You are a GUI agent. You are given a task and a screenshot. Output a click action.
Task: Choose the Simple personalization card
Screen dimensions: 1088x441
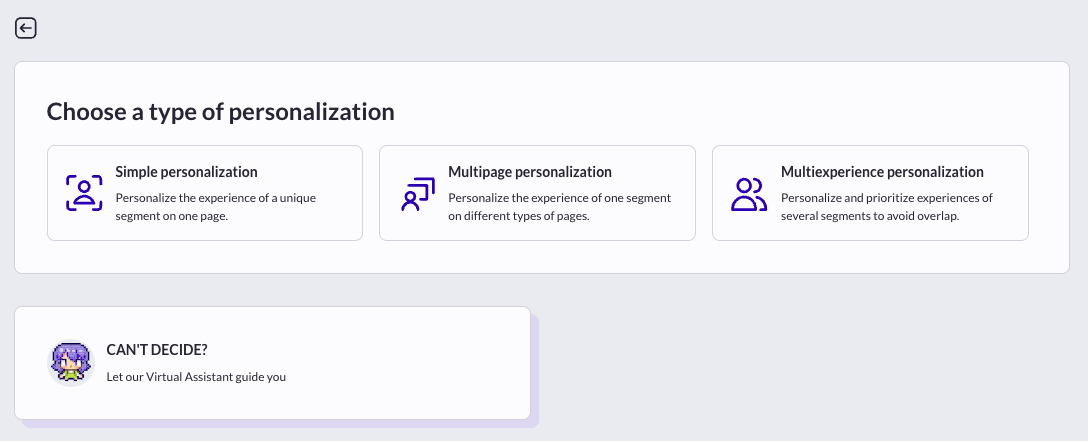pyautogui.click(x=205, y=193)
